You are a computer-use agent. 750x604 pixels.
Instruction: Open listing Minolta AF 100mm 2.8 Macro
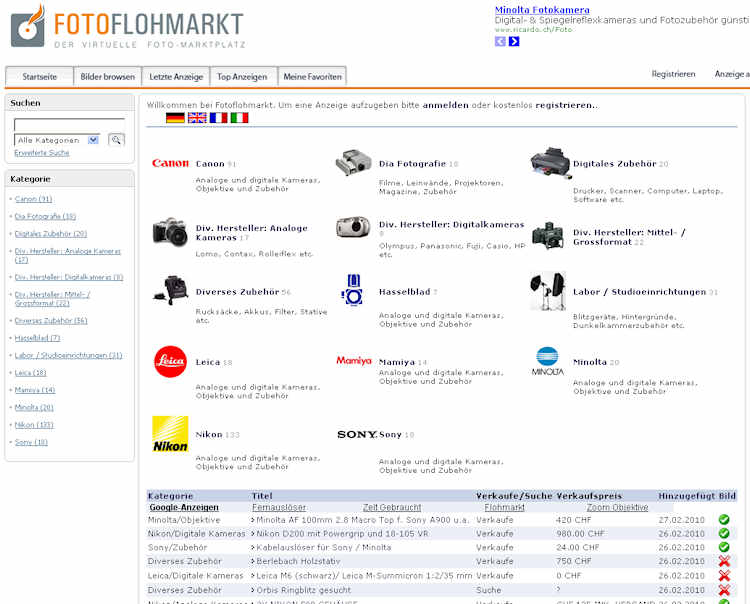362,520
